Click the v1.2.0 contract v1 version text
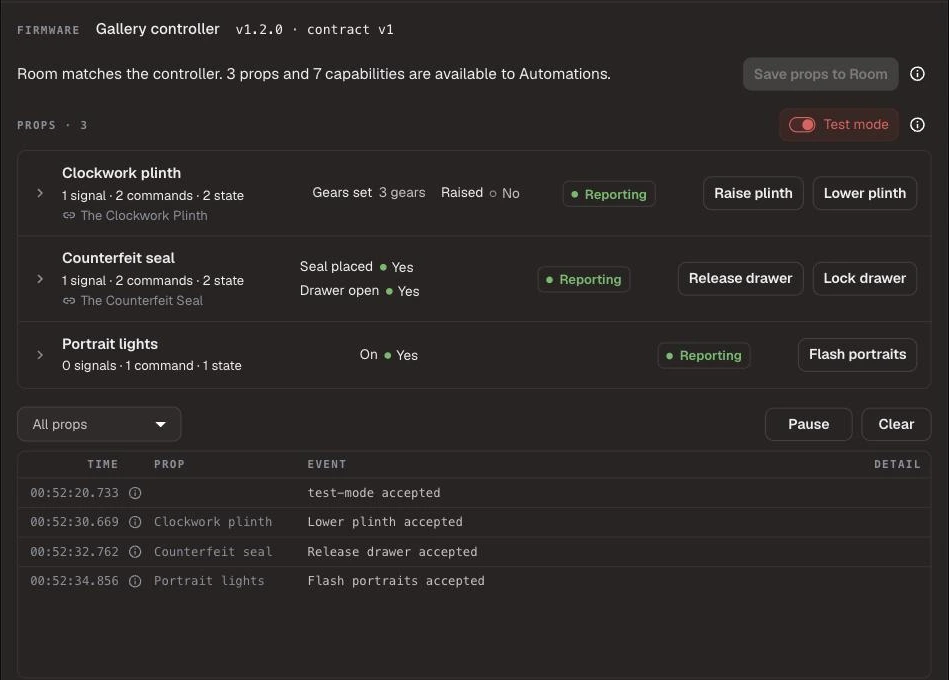This screenshot has width=949, height=680. point(315,30)
